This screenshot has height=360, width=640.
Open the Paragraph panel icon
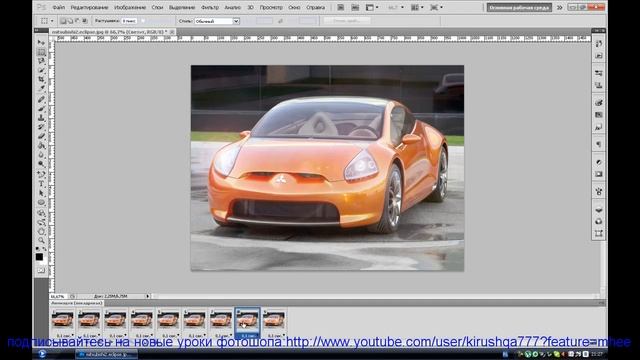pyautogui.click(x=598, y=144)
